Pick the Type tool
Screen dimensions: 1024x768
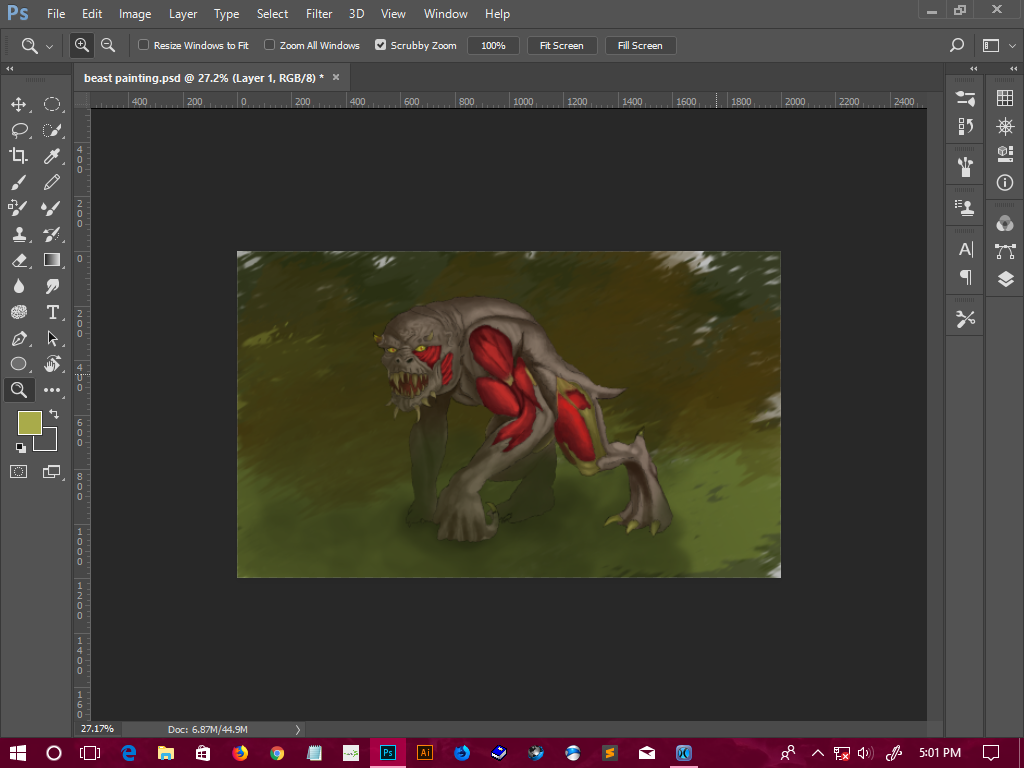[52, 312]
